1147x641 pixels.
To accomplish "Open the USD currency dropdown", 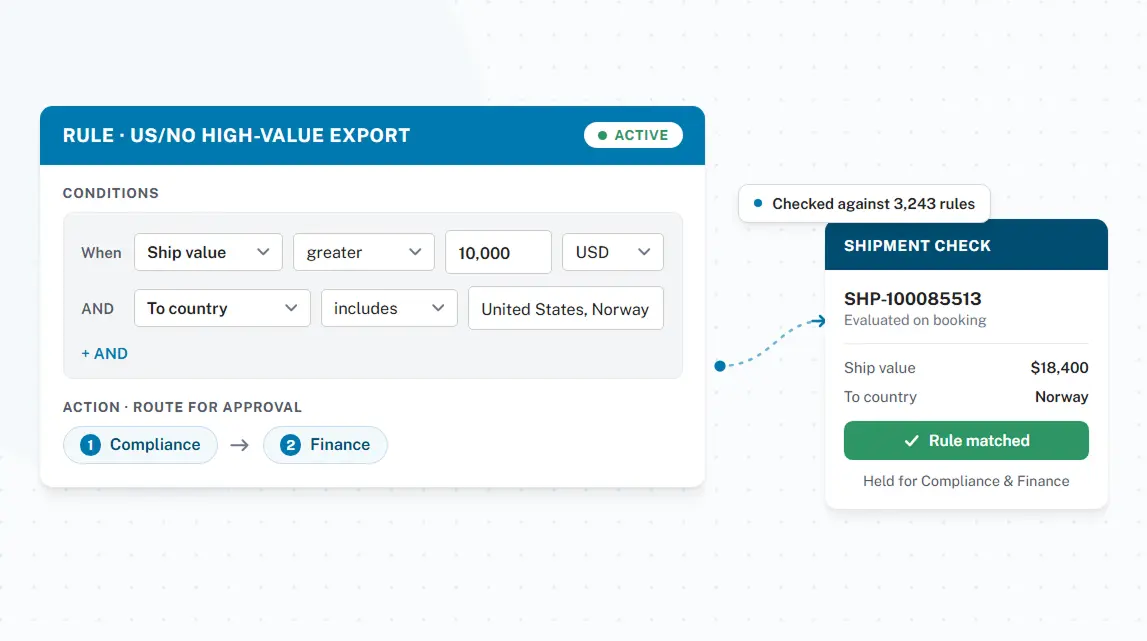I will pos(613,252).
